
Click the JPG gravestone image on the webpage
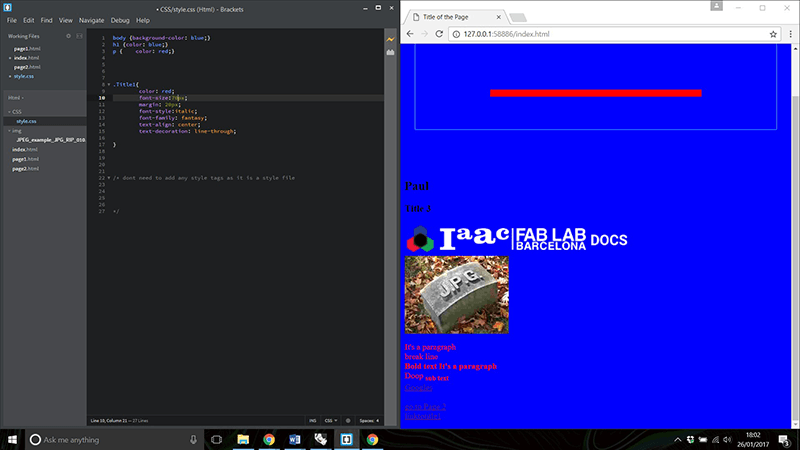[457, 295]
